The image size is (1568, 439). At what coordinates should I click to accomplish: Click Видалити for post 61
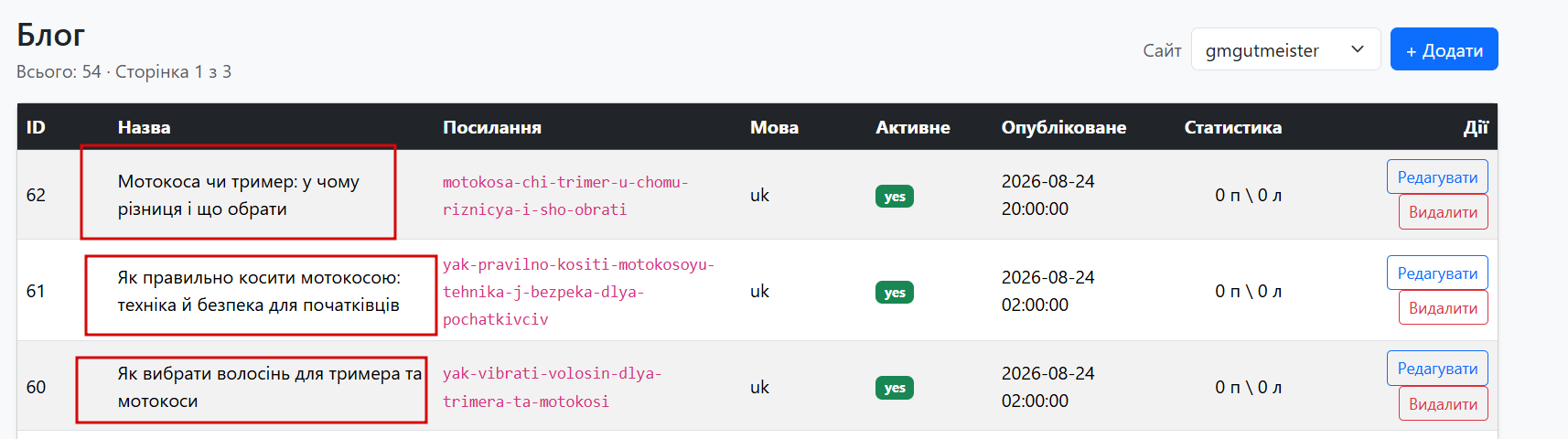tap(1443, 308)
